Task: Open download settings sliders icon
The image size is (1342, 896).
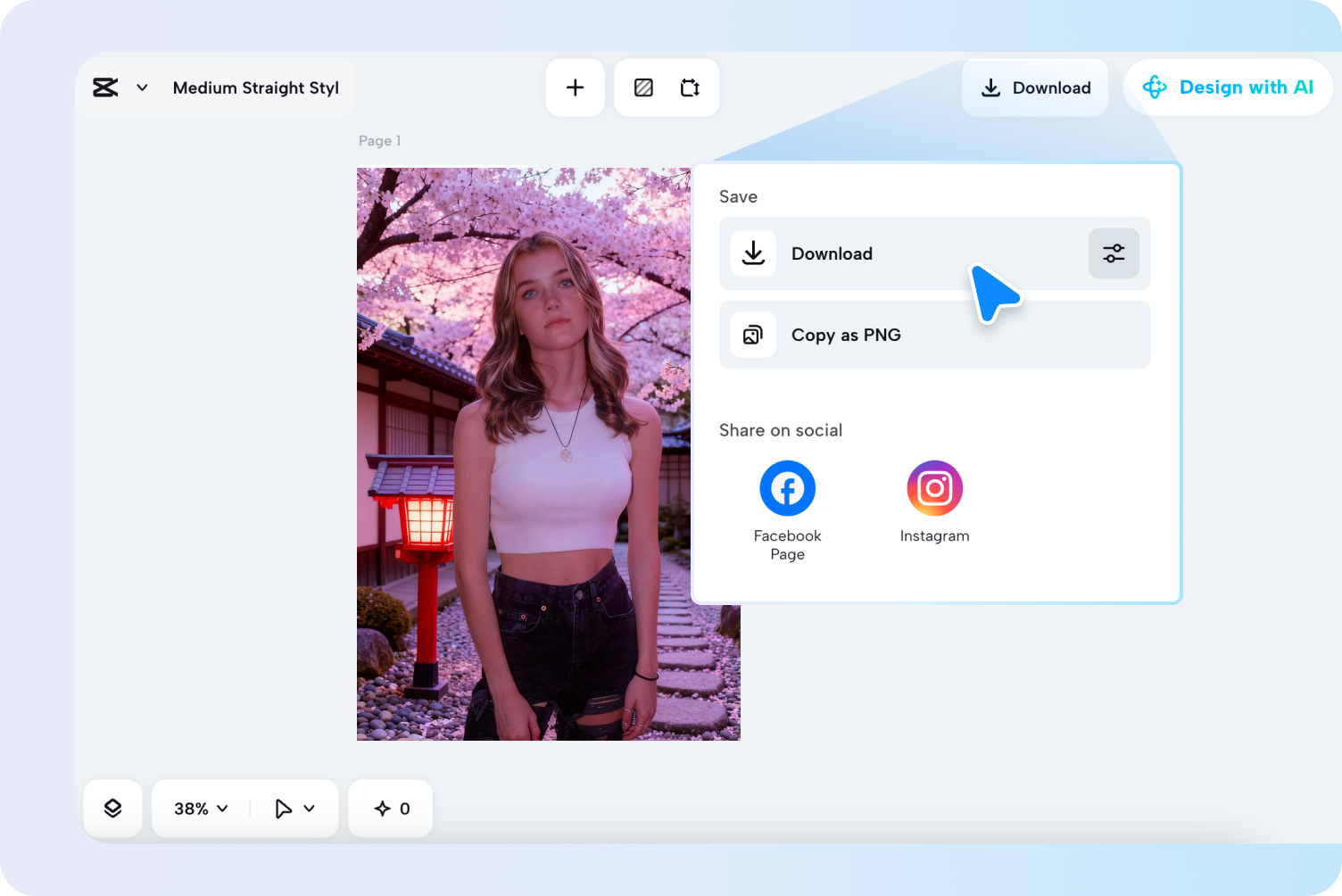Action: point(1114,253)
